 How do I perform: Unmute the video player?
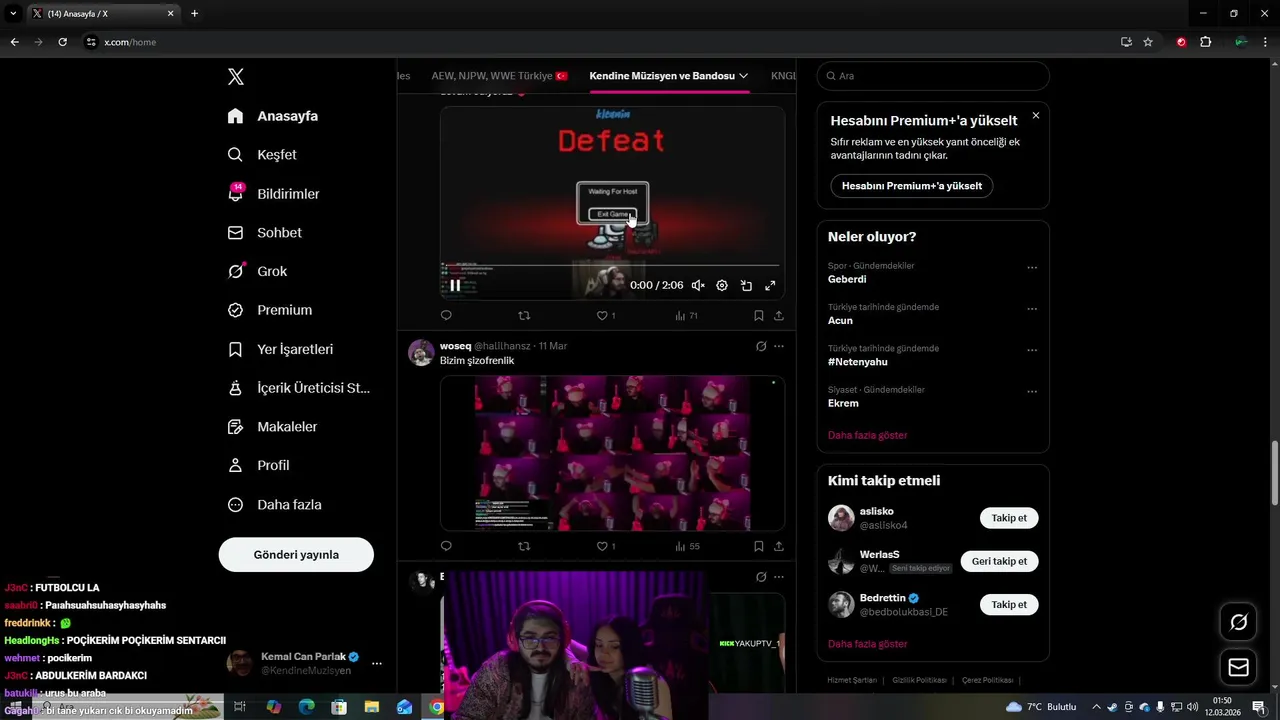point(698,285)
